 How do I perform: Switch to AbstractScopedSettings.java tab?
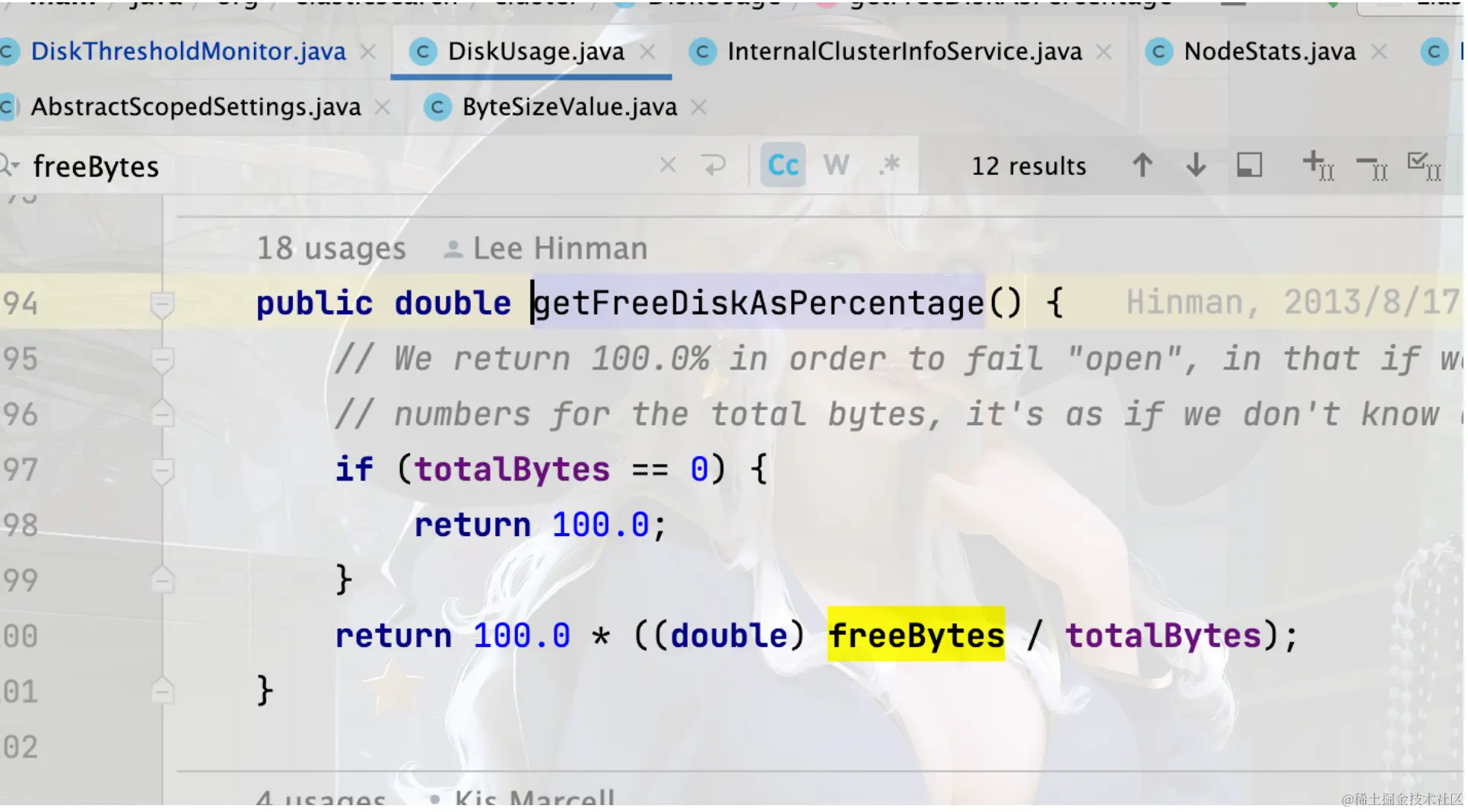coord(195,107)
